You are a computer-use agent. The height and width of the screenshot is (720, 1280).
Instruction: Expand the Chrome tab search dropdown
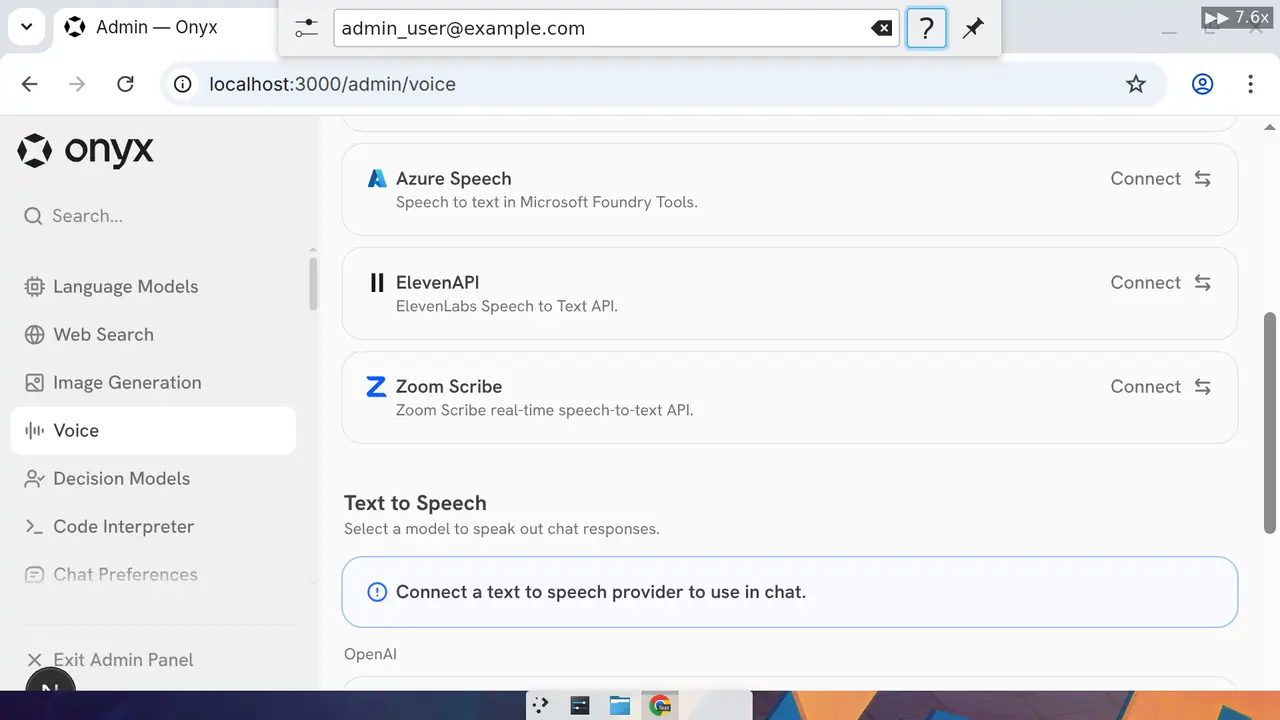pyautogui.click(x=26, y=27)
